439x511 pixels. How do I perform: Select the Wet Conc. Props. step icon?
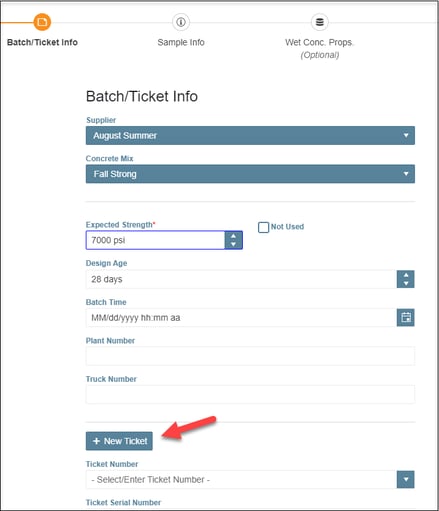click(x=320, y=22)
